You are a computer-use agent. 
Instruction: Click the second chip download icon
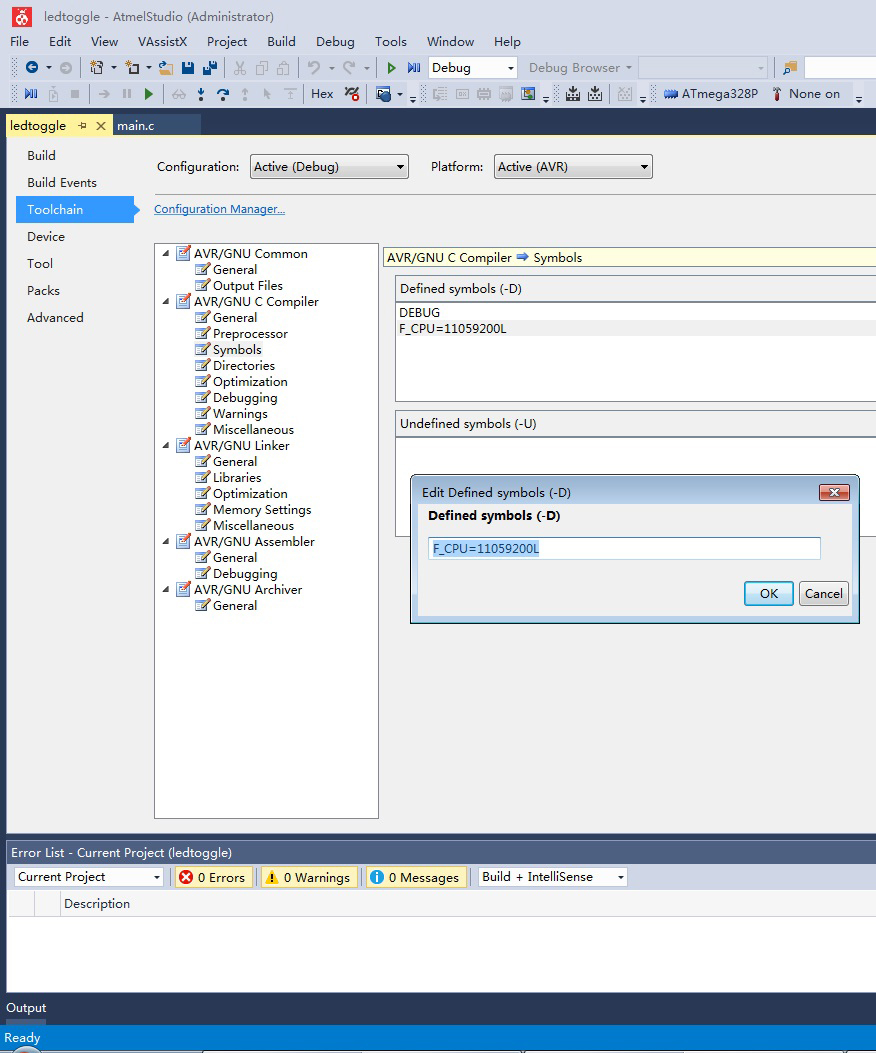595,94
